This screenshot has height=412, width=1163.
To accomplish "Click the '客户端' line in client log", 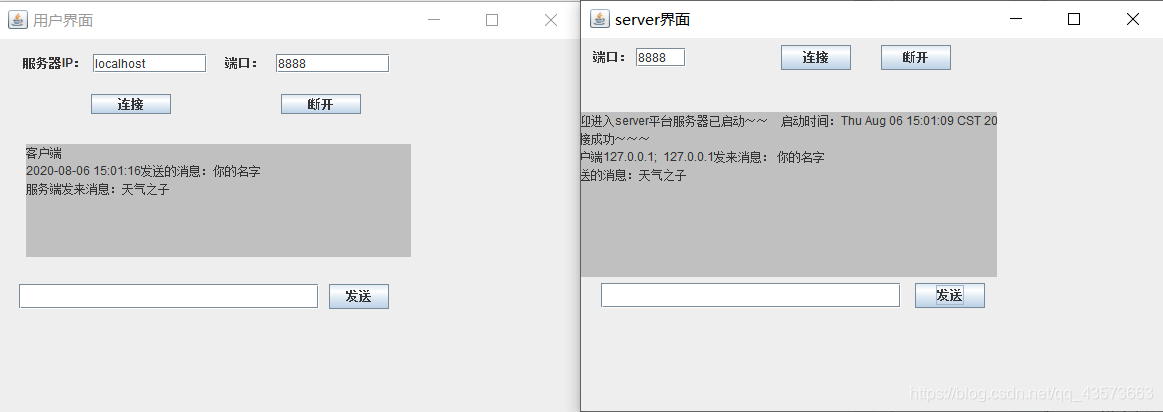I will click(x=44, y=154).
